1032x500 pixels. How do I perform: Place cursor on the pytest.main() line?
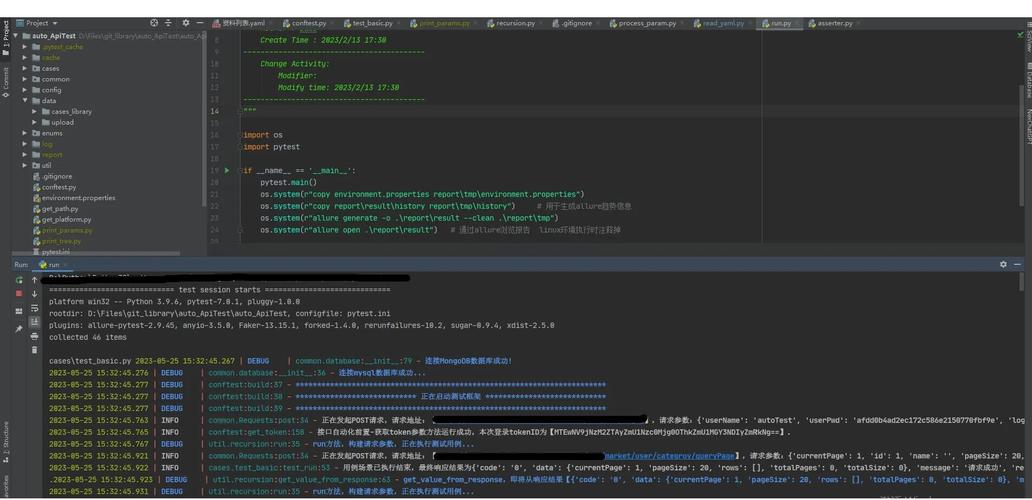289,182
